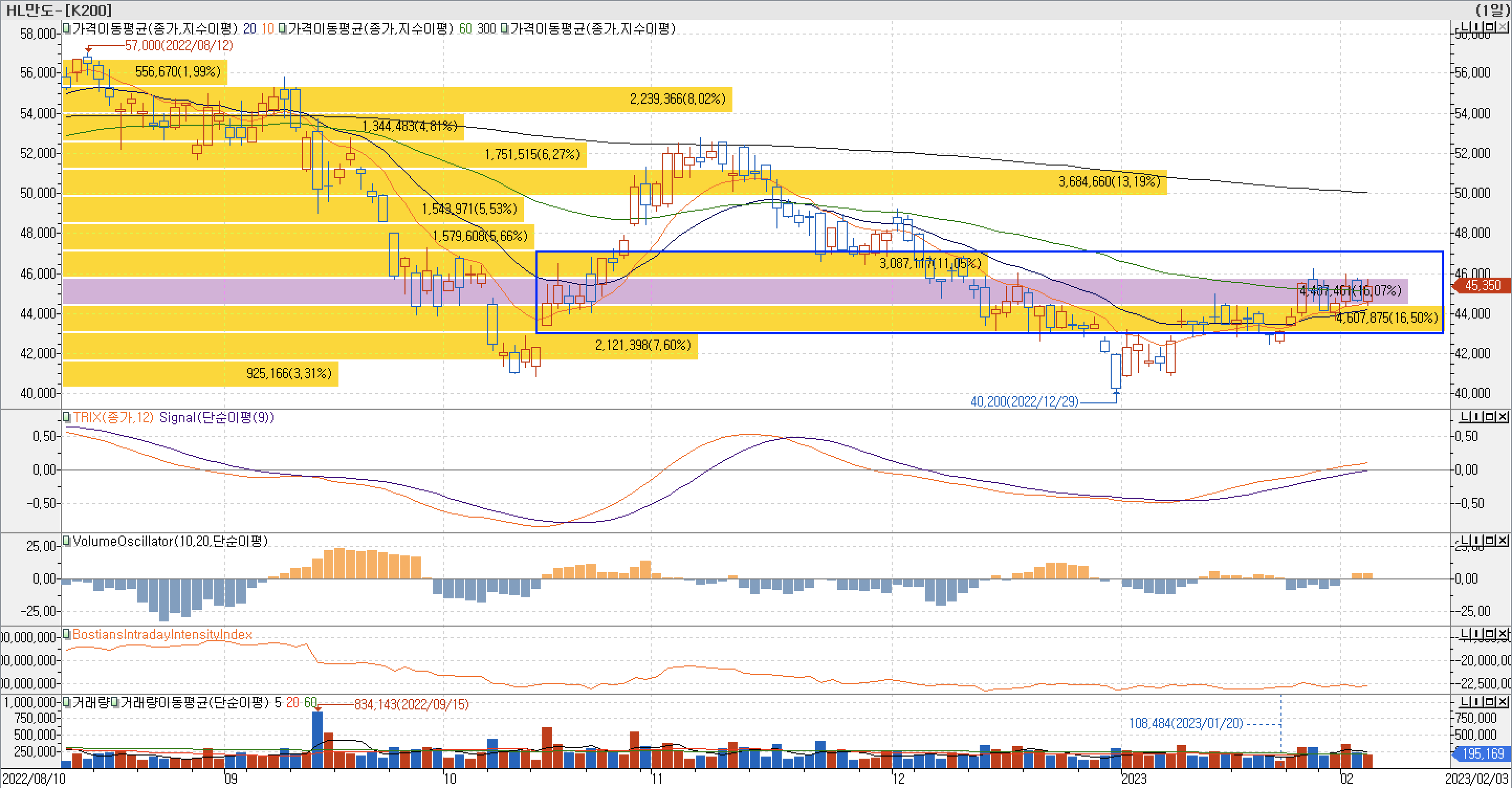This screenshot has height=788, width=1512.
Task: Maximize the VolumeOscillator panel
Action: [1489, 540]
